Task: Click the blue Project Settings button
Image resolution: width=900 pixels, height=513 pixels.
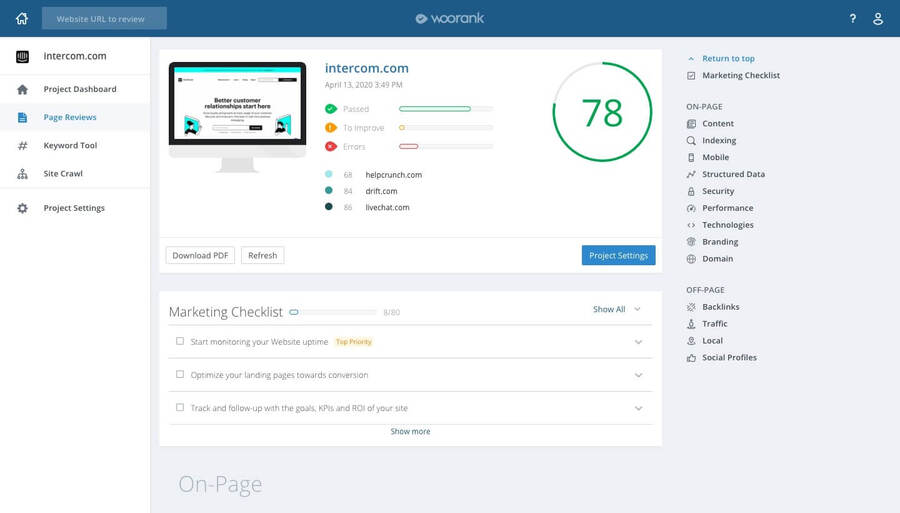Action: [618, 255]
